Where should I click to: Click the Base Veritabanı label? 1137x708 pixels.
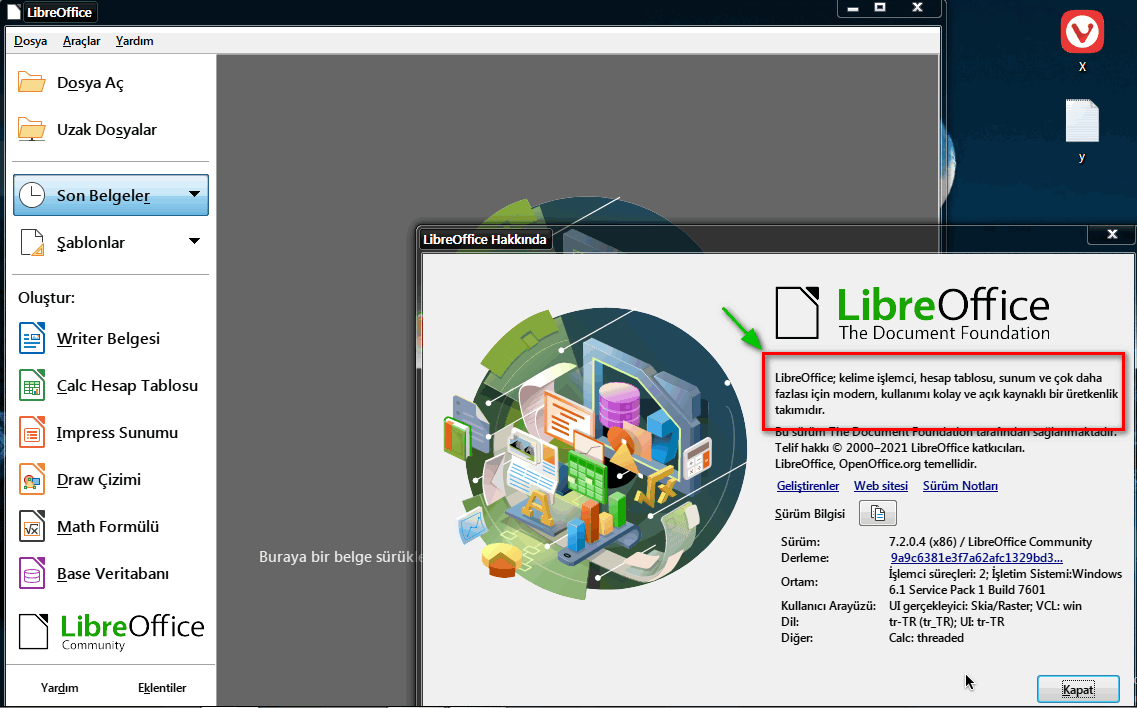pos(113,574)
